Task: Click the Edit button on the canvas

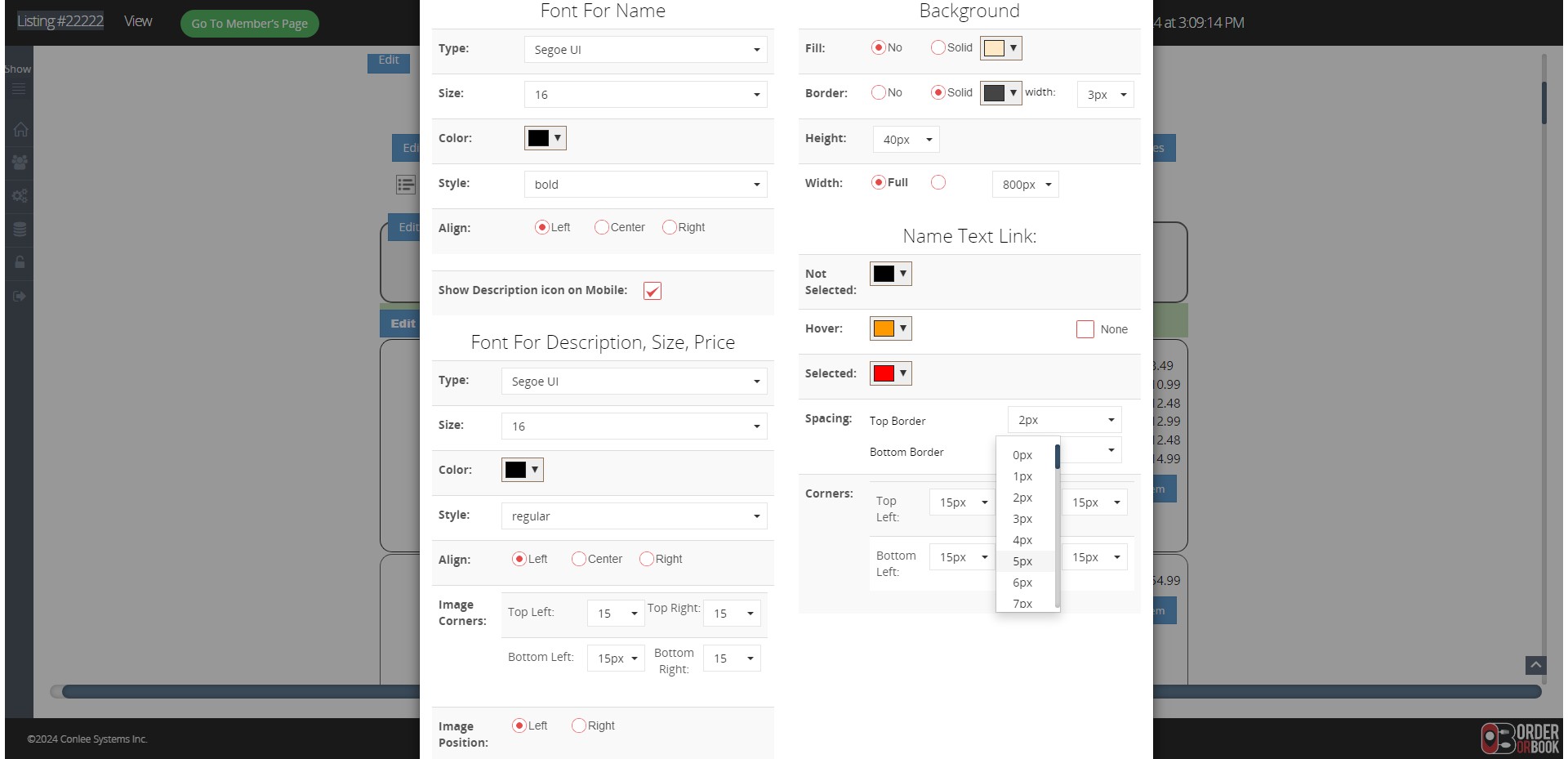Action: 401,323
